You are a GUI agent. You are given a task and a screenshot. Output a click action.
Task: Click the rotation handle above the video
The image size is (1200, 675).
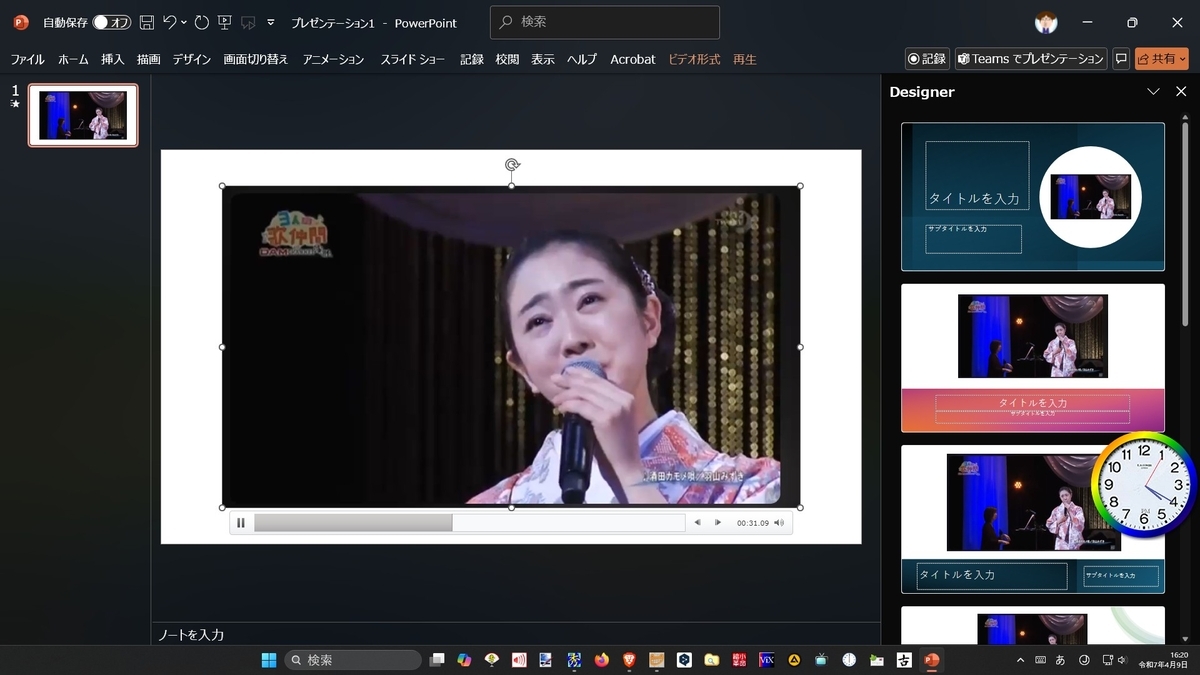[512, 164]
